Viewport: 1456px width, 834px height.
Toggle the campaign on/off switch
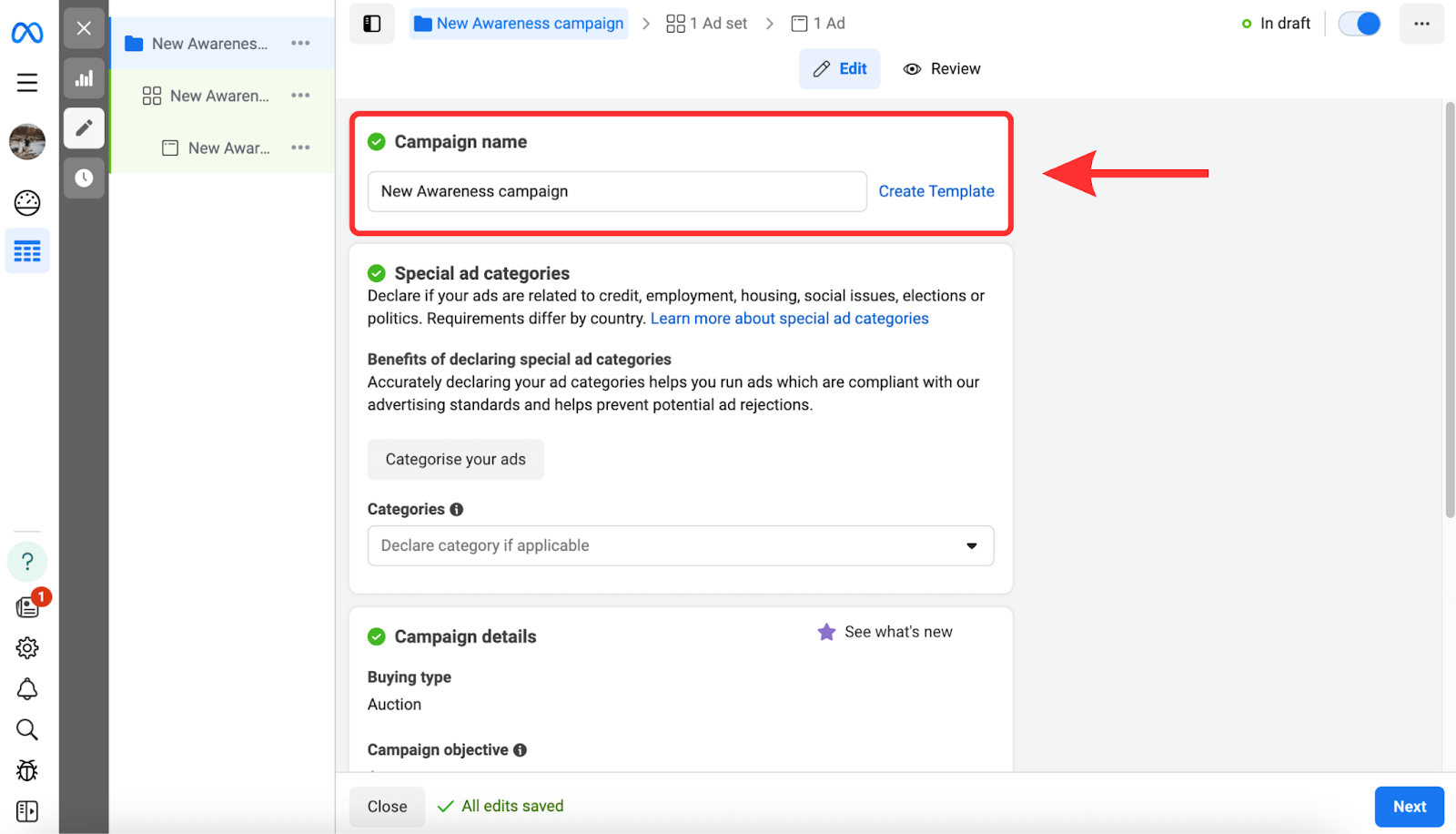pyautogui.click(x=1360, y=24)
